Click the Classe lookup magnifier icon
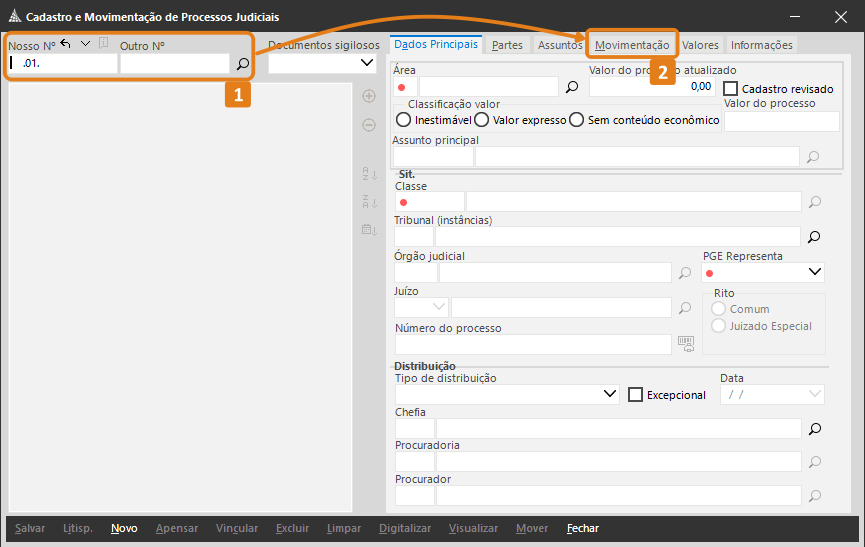The height and width of the screenshot is (547, 865). click(814, 202)
